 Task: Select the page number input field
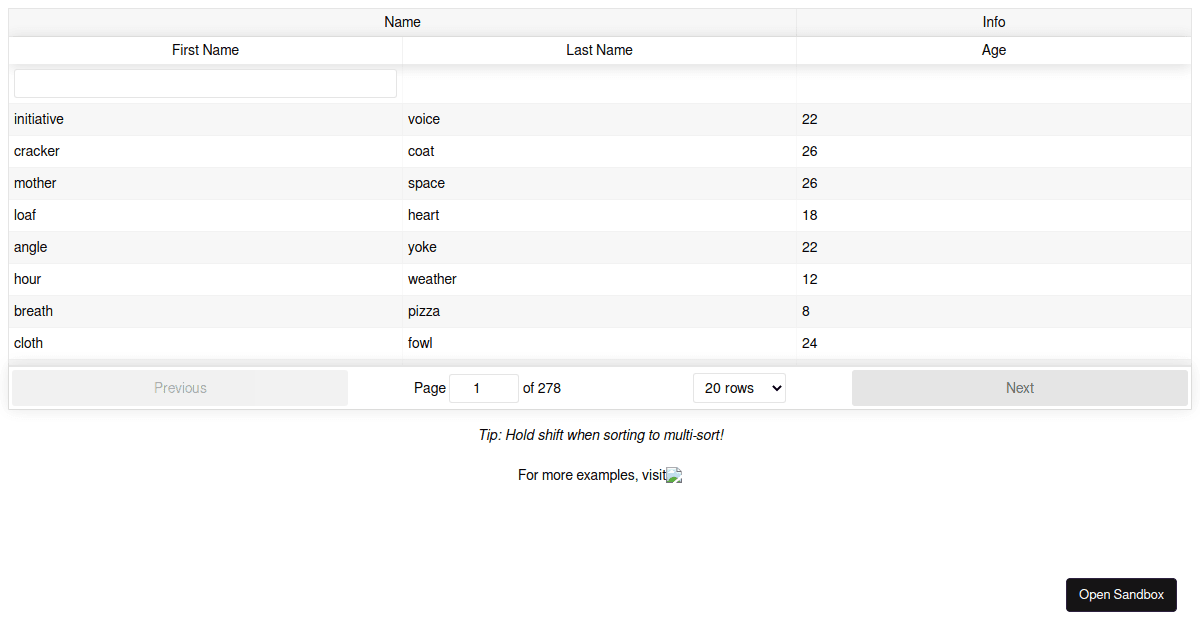484,387
